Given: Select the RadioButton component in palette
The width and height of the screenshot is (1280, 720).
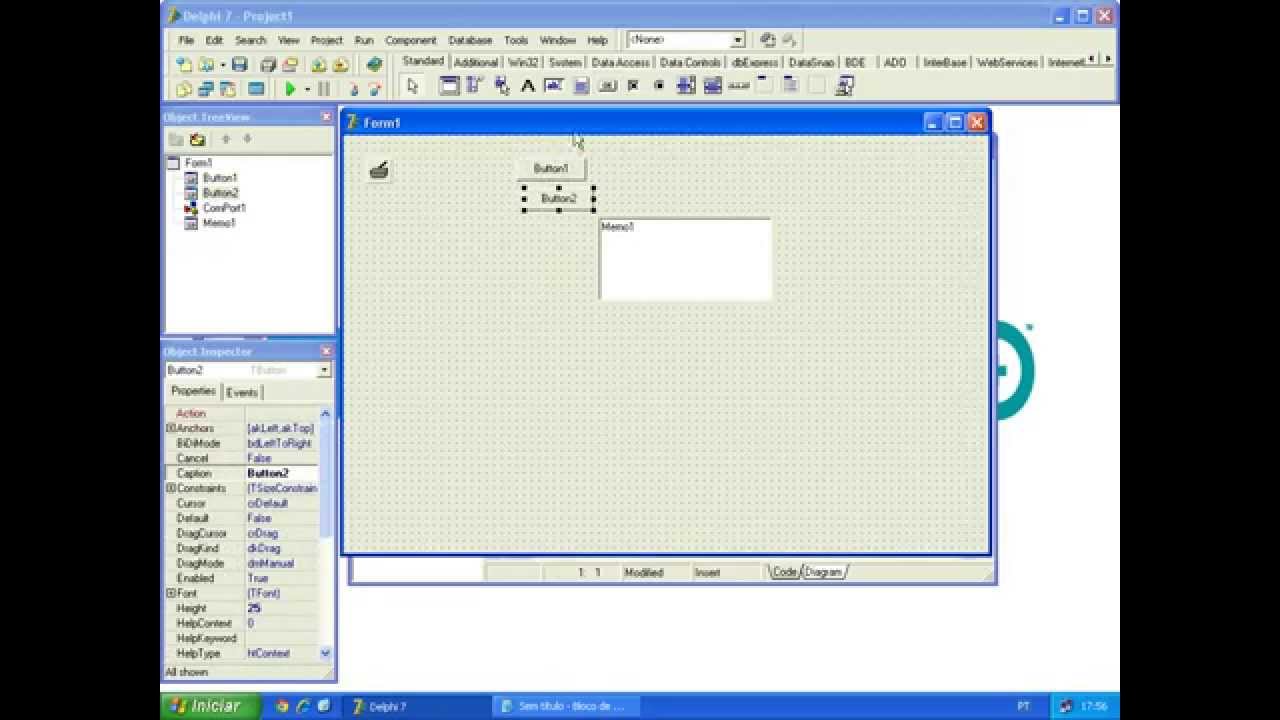Looking at the screenshot, I should (x=659, y=86).
